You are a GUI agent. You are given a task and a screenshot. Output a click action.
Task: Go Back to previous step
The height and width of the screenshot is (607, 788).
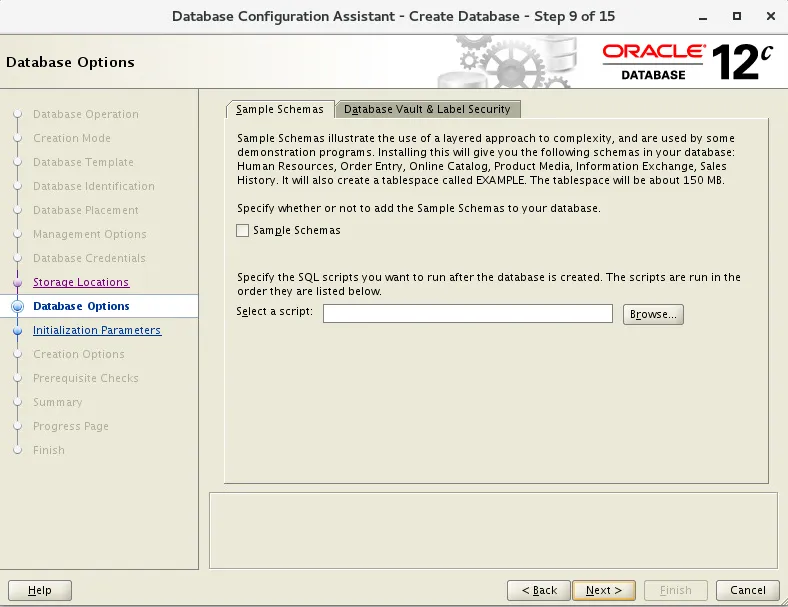point(539,590)
